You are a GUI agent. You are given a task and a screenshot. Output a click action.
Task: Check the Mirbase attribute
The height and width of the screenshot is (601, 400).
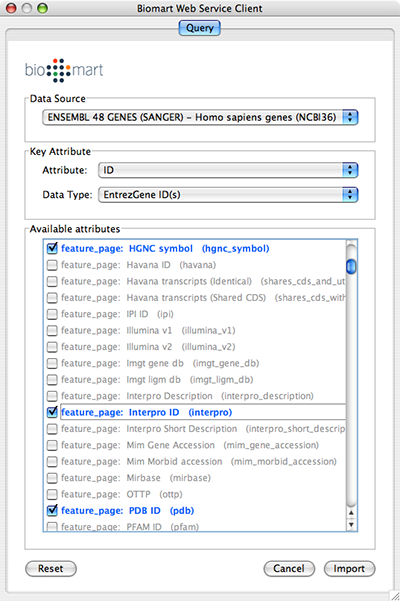pyautogui.click(x=52, y=478)
